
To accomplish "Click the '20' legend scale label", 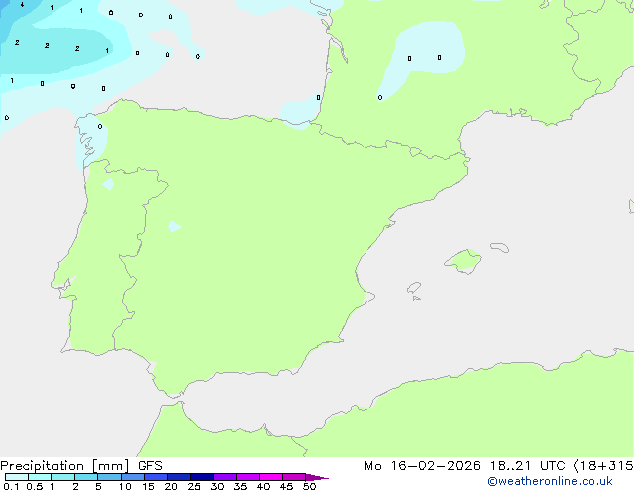I will pos(171,486).
